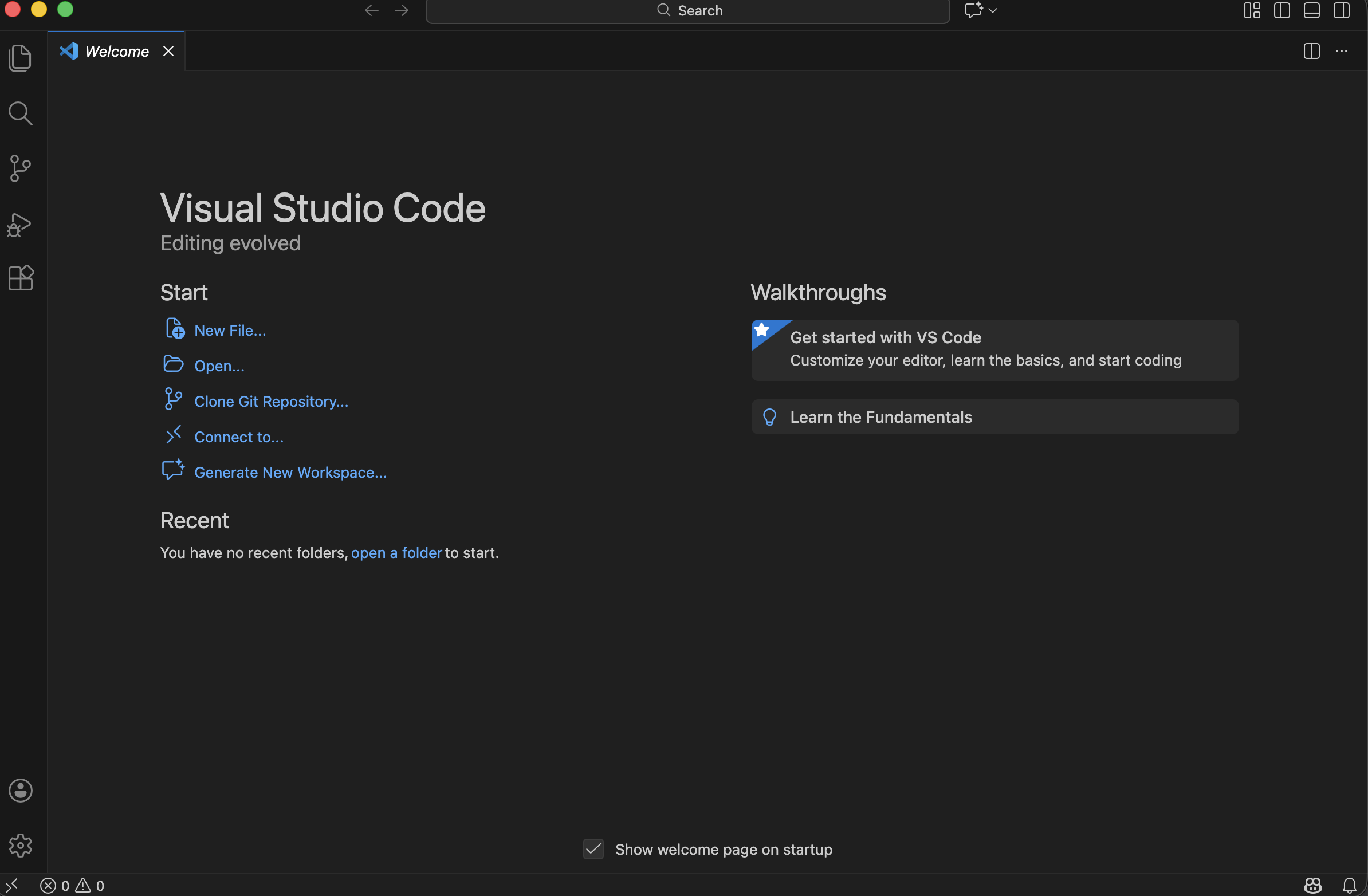The width and height of the screenshot is (1368, 896).
Task: Select the Welcome tab
Action: [117, 51]
